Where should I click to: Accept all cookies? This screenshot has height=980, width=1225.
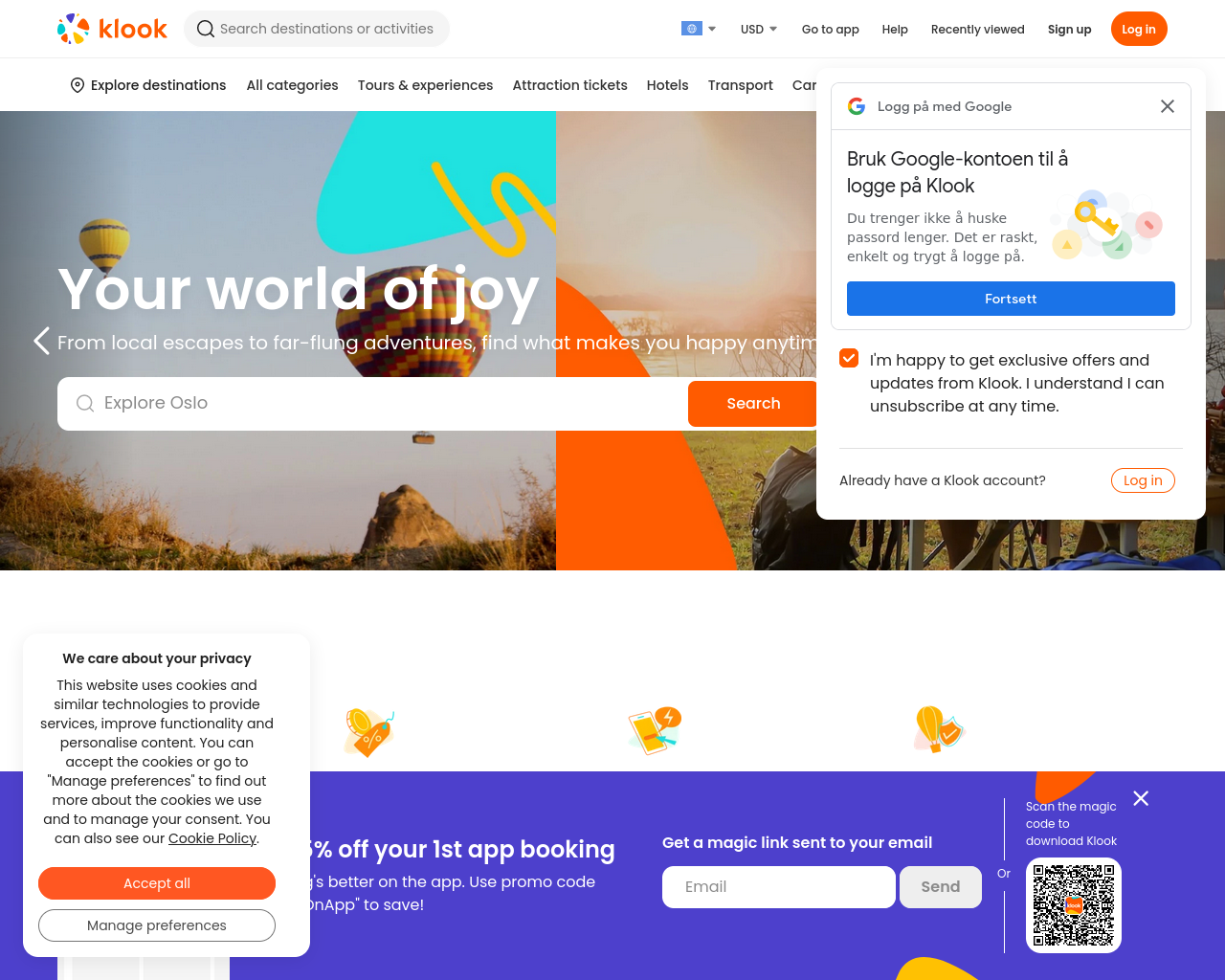pos(157,883)
